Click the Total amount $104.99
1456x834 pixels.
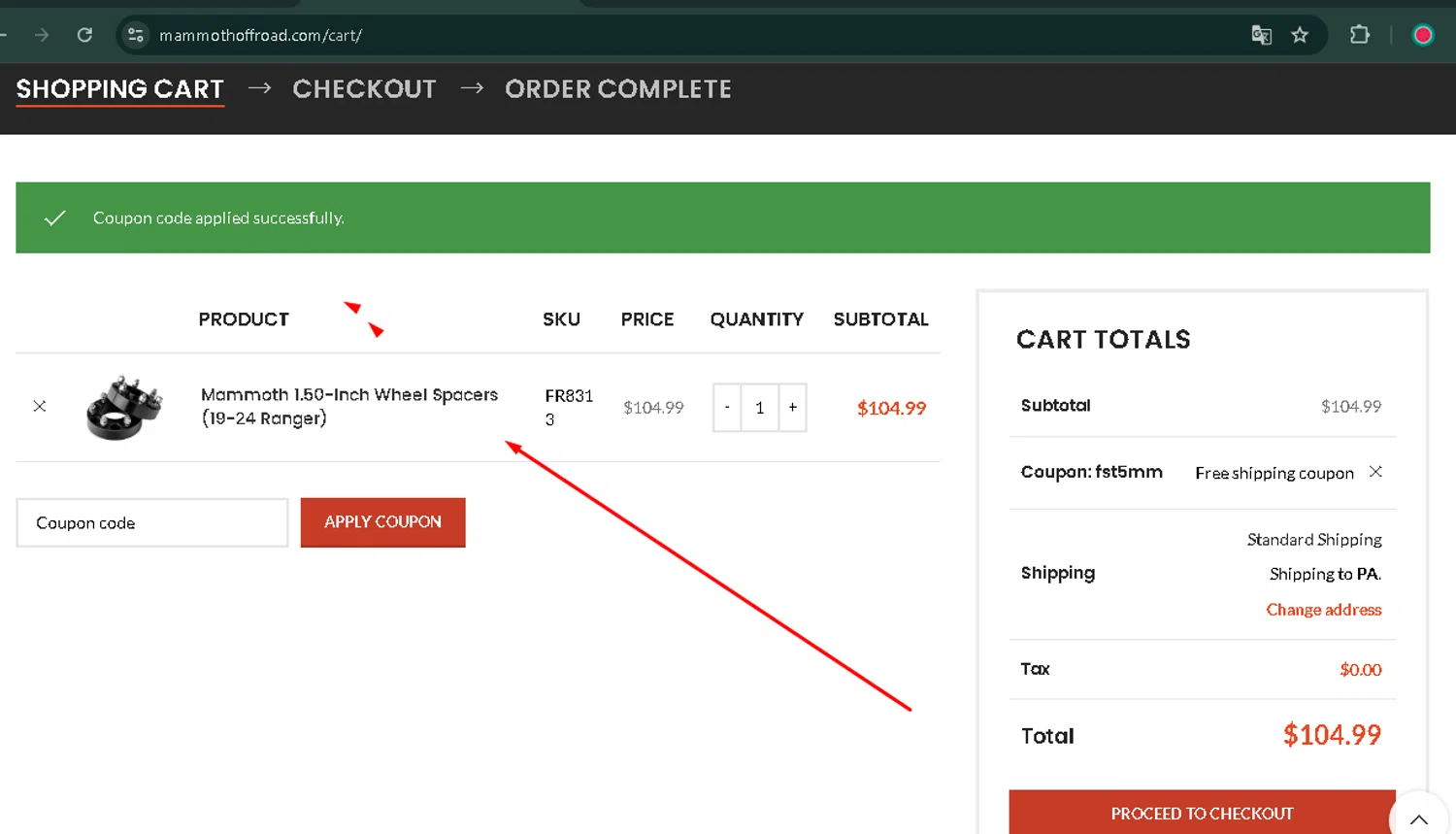[1332, 735]
